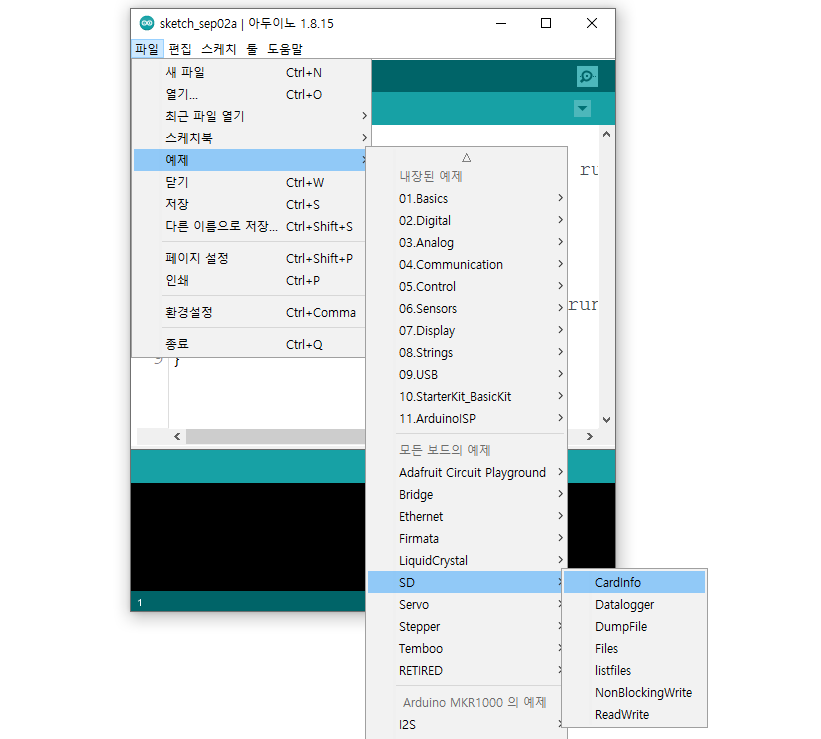Open 08.Strings examples submenu
This screenshot has width=821, height=739.
point(467,352)
